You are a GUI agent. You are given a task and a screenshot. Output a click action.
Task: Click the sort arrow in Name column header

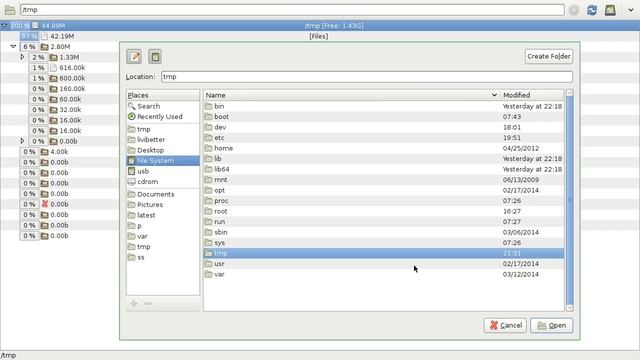click(x=494, y=95)
